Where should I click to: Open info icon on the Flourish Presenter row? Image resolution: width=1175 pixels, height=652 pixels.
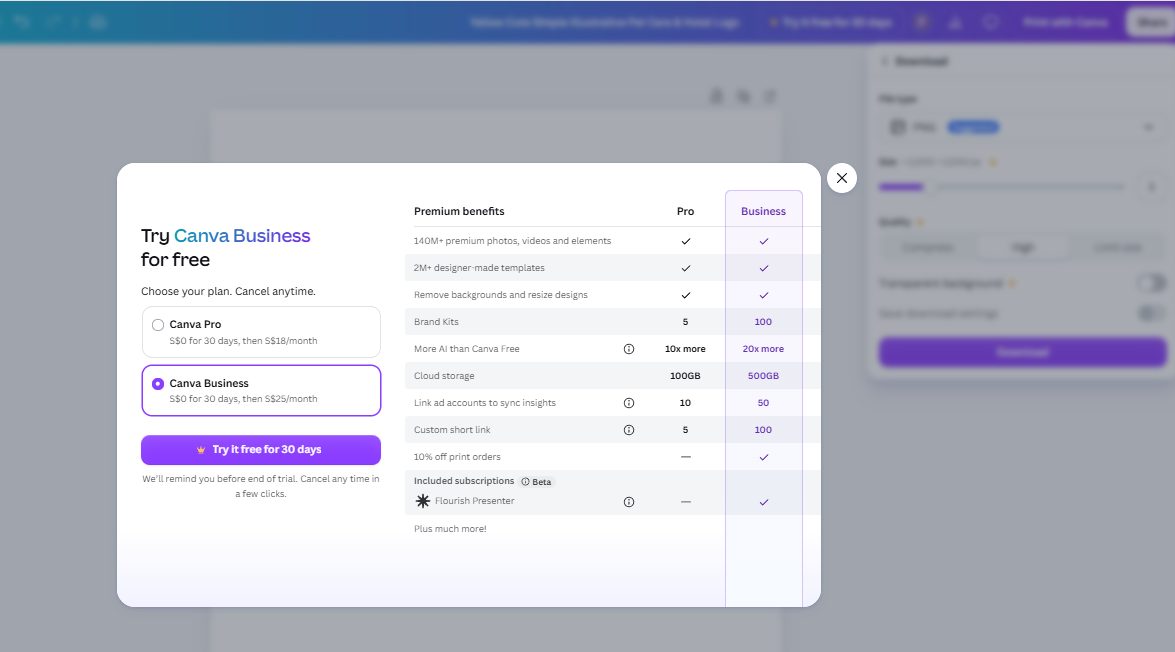(629, 502)
